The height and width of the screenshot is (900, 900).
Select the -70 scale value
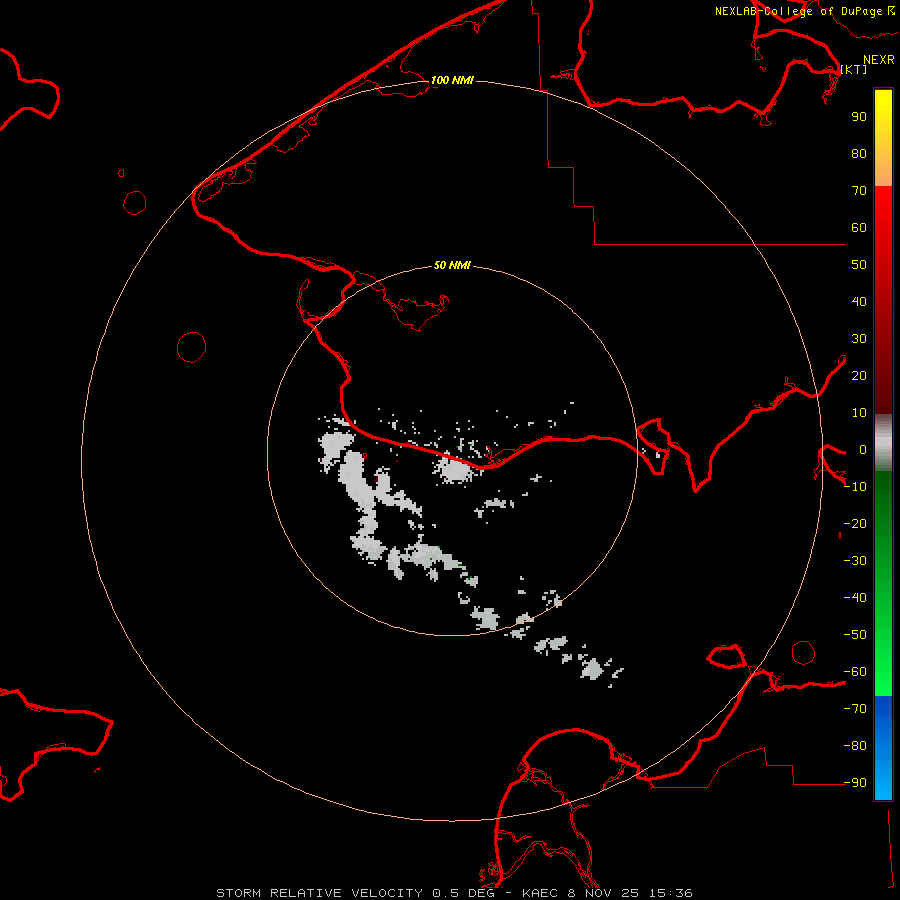coord(855,709)
